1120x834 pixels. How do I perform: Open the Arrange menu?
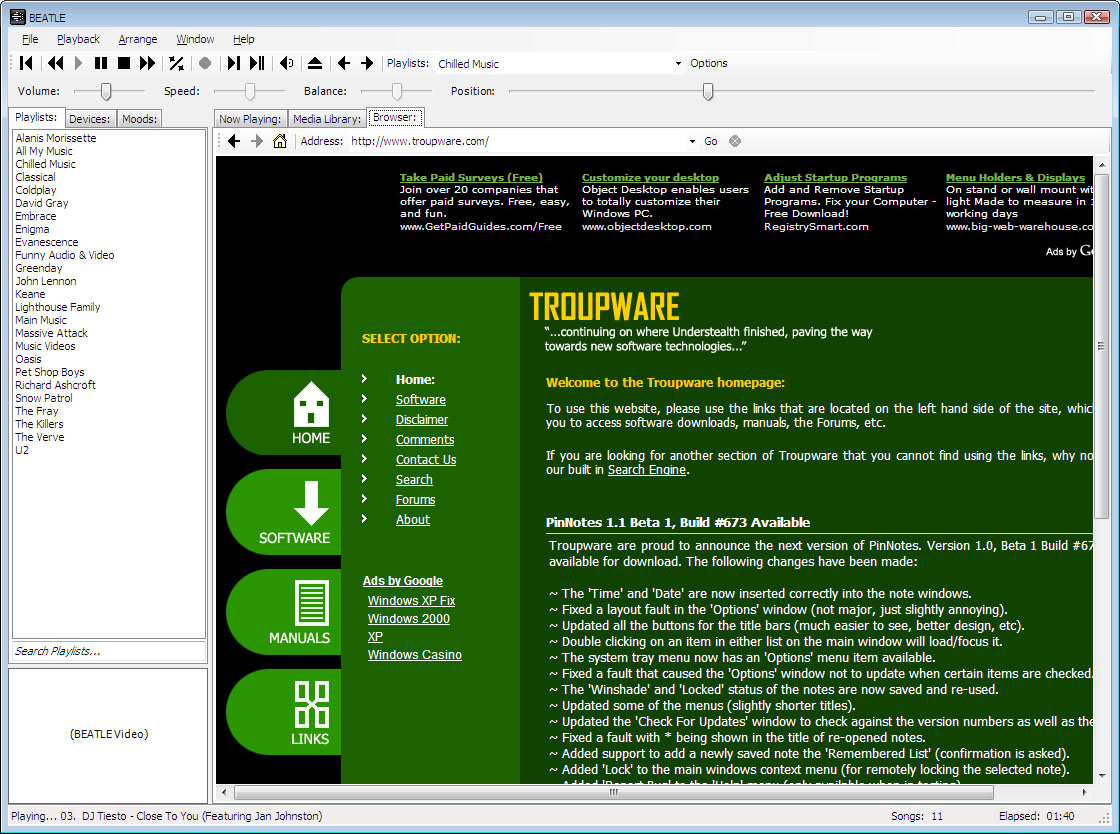[x=138, y=39]
